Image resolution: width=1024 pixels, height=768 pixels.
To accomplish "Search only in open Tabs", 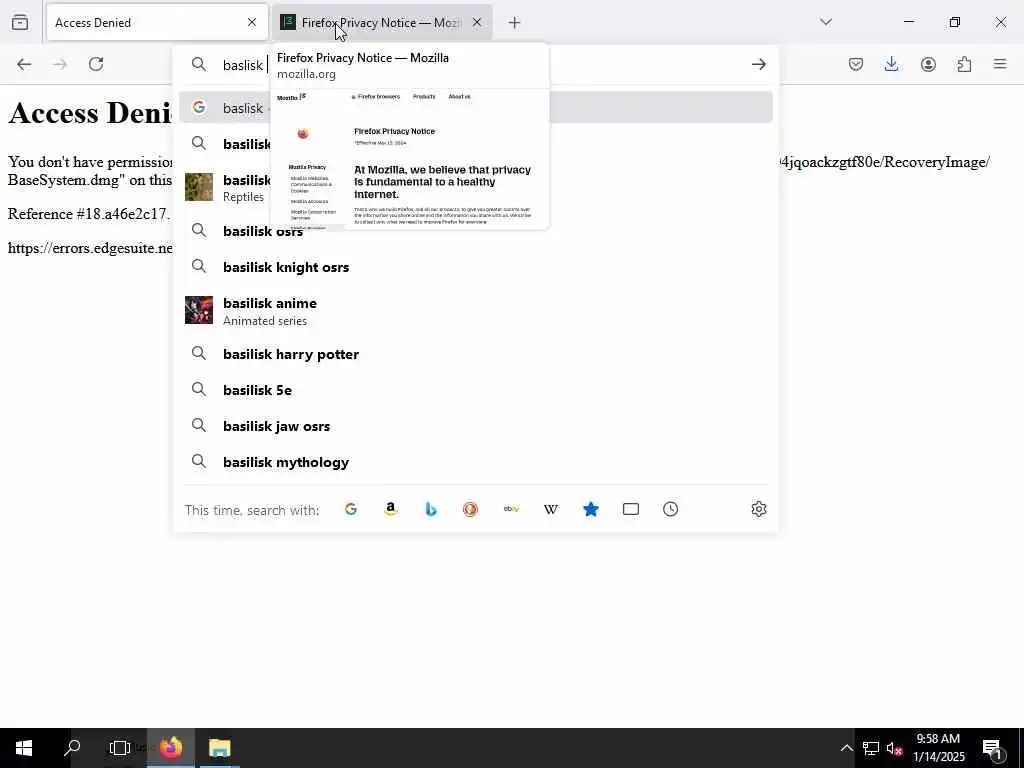I will 631,509.
